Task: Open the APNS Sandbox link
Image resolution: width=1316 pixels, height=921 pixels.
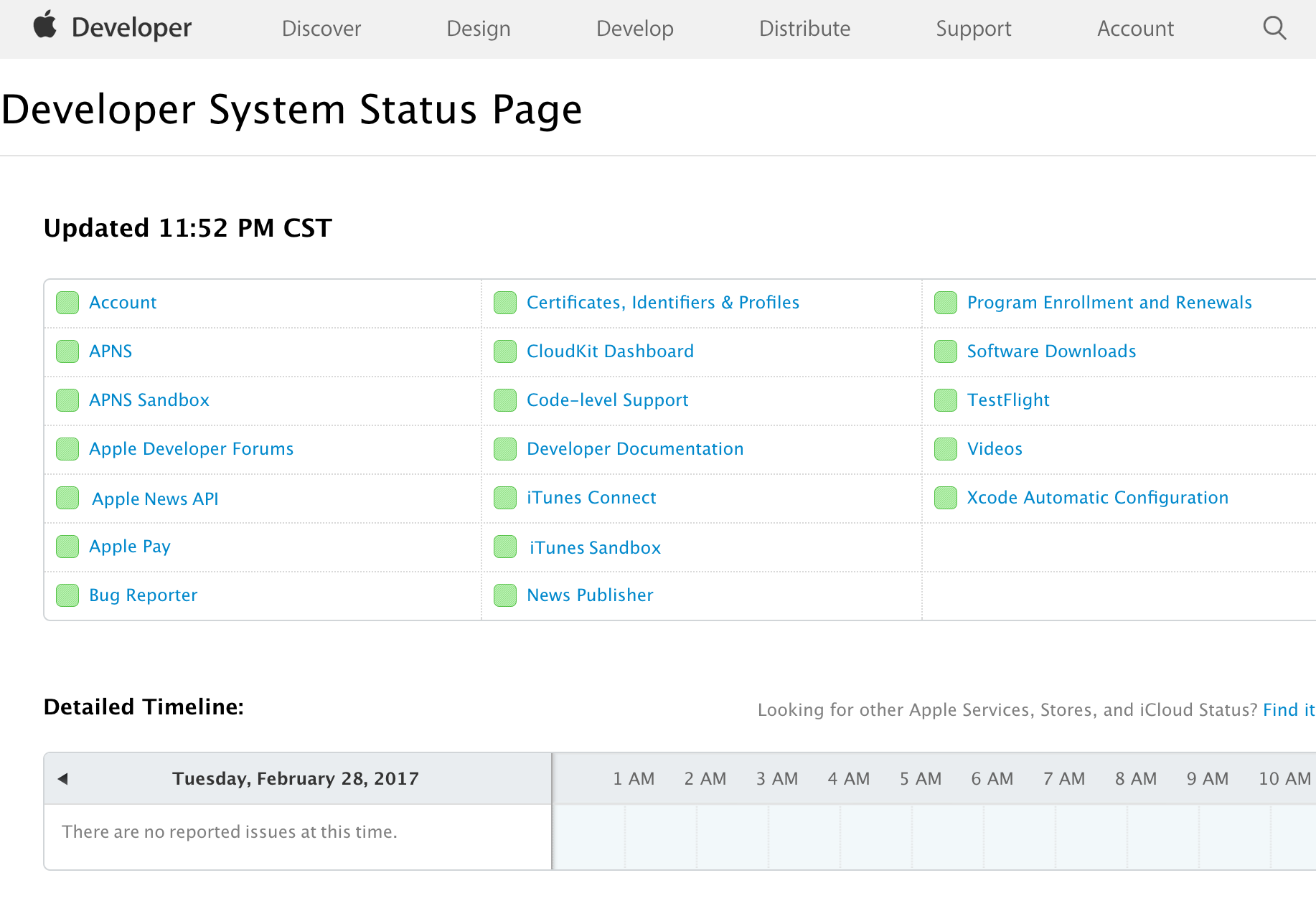Action: click(149, 400)
